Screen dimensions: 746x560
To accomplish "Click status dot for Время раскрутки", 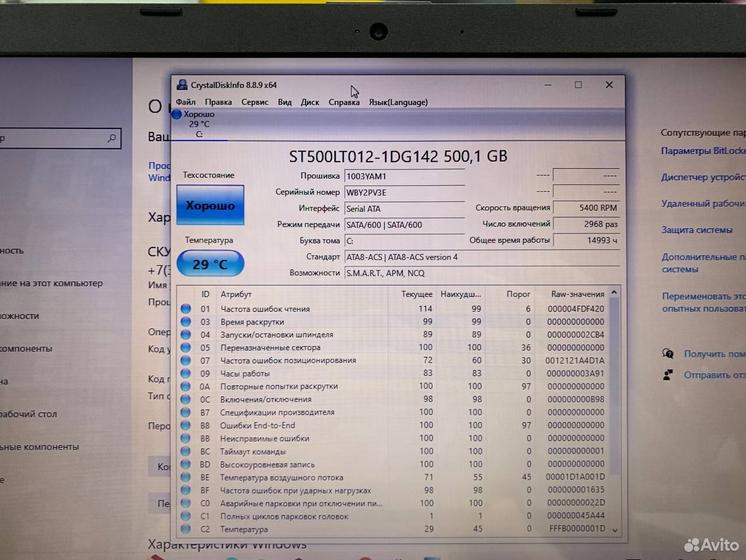I will coord(186,322).
